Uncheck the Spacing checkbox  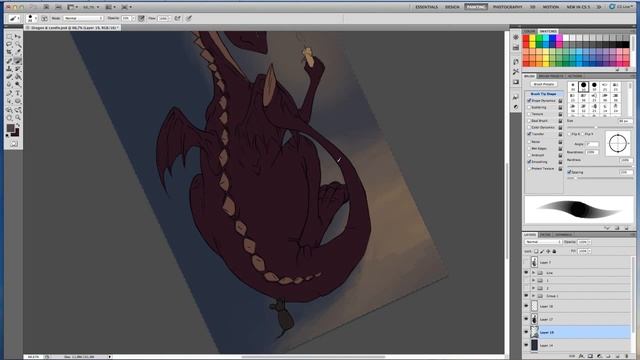(569, 172)
